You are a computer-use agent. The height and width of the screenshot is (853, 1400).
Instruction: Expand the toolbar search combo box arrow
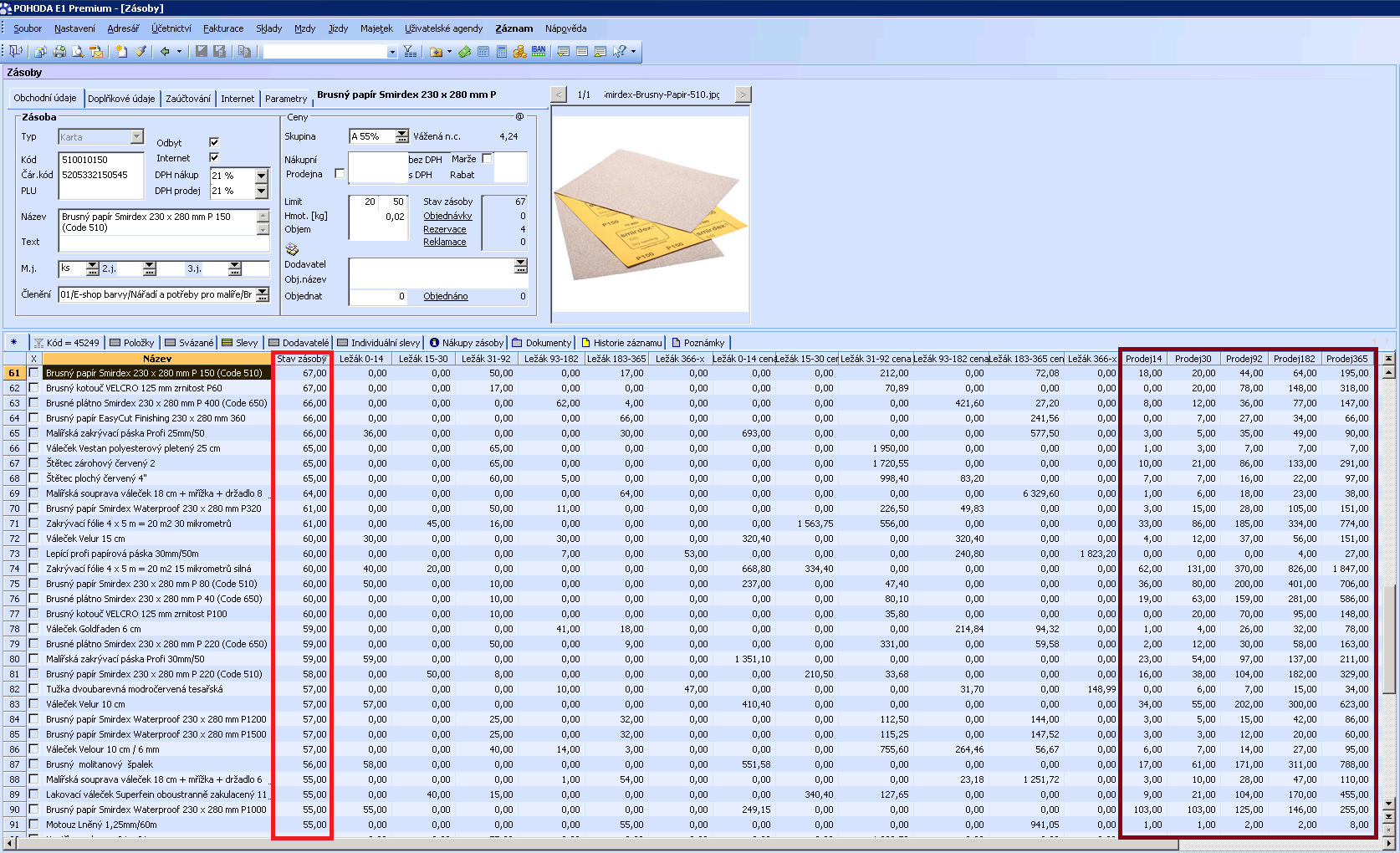coord(392,52)
